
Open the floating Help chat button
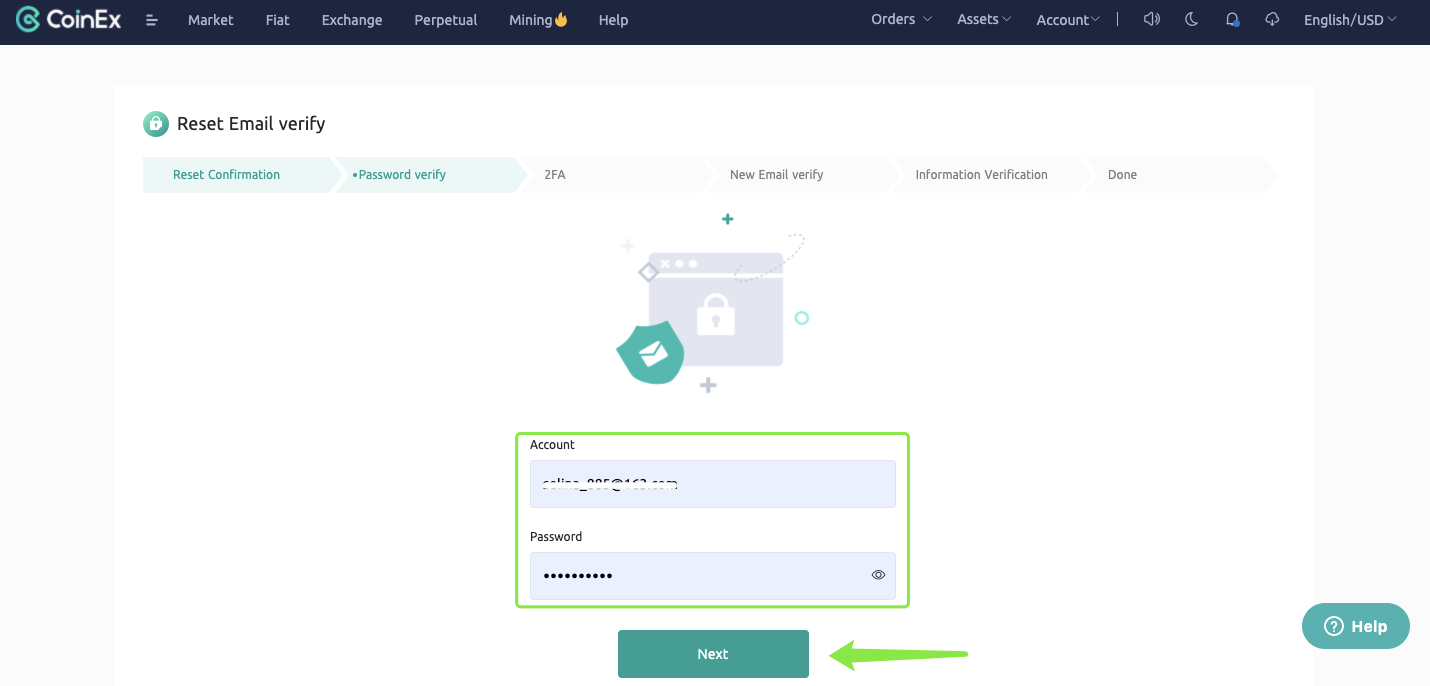[1355, 626]
